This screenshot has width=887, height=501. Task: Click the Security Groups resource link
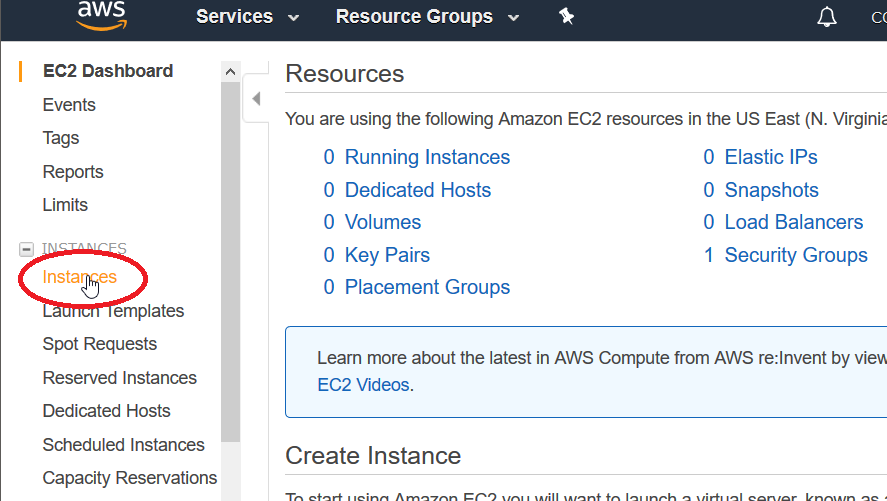click(x=796, y=255)
